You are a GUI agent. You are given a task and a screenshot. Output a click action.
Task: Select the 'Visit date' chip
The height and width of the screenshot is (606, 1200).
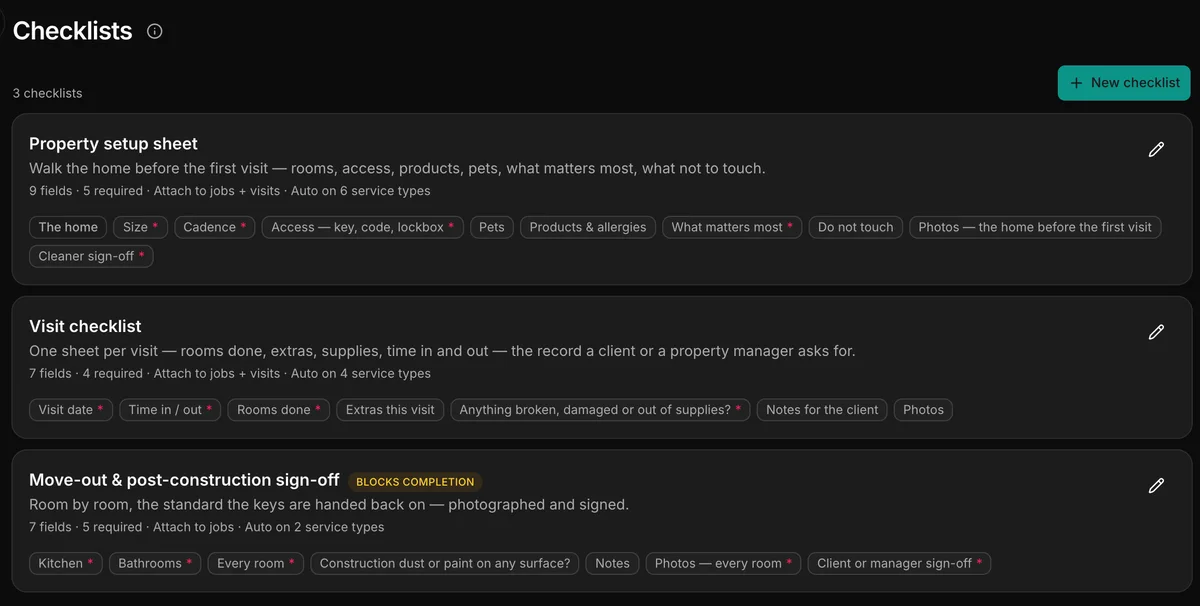pyautogui.click(x=71, y=409)
